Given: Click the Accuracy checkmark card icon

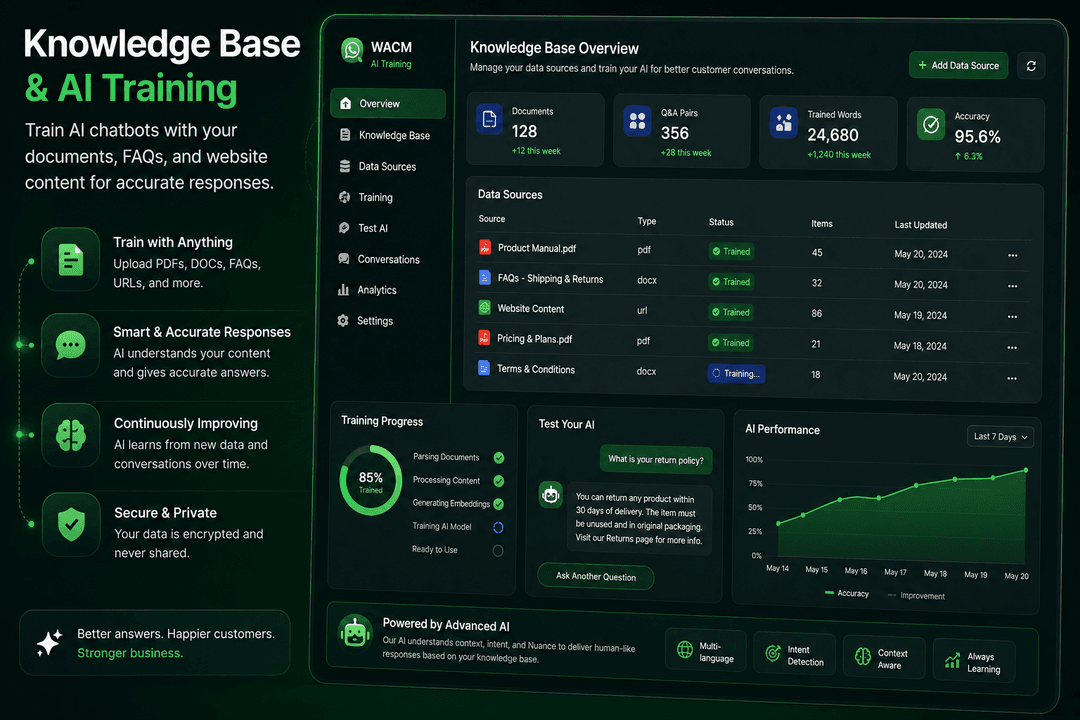Looking at the screenshot, I should click(931, 125).
